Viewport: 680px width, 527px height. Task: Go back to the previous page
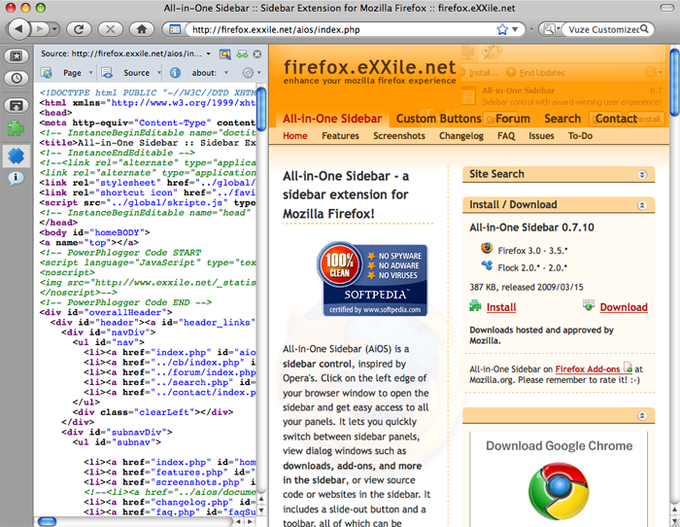coord(18,29)
